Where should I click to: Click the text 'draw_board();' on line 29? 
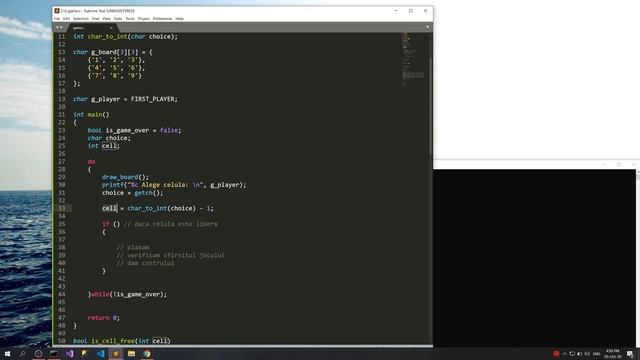click(125, 177)
